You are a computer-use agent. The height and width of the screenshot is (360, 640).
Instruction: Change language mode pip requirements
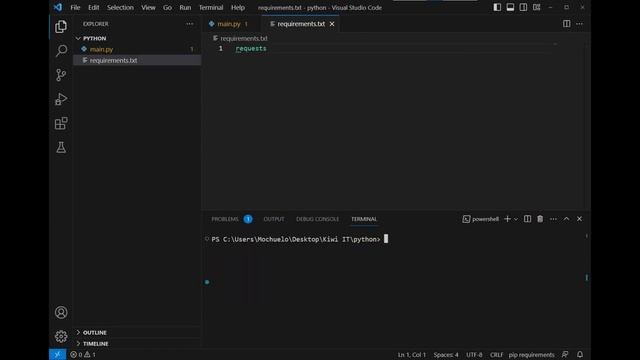pos(531,355)
